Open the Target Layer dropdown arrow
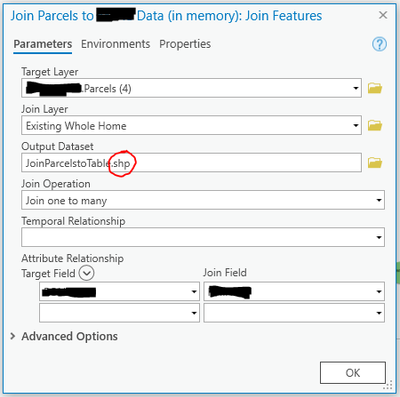The width and height of the screenshot is (400, 397). click(356, 88)
